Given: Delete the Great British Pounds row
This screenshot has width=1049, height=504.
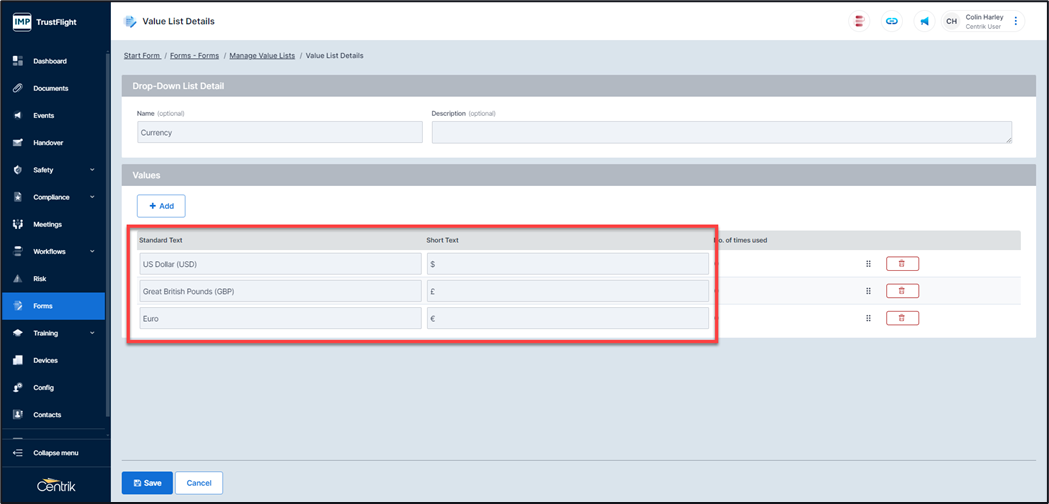Looking at the screenshot, I should (x=902, y=291).
